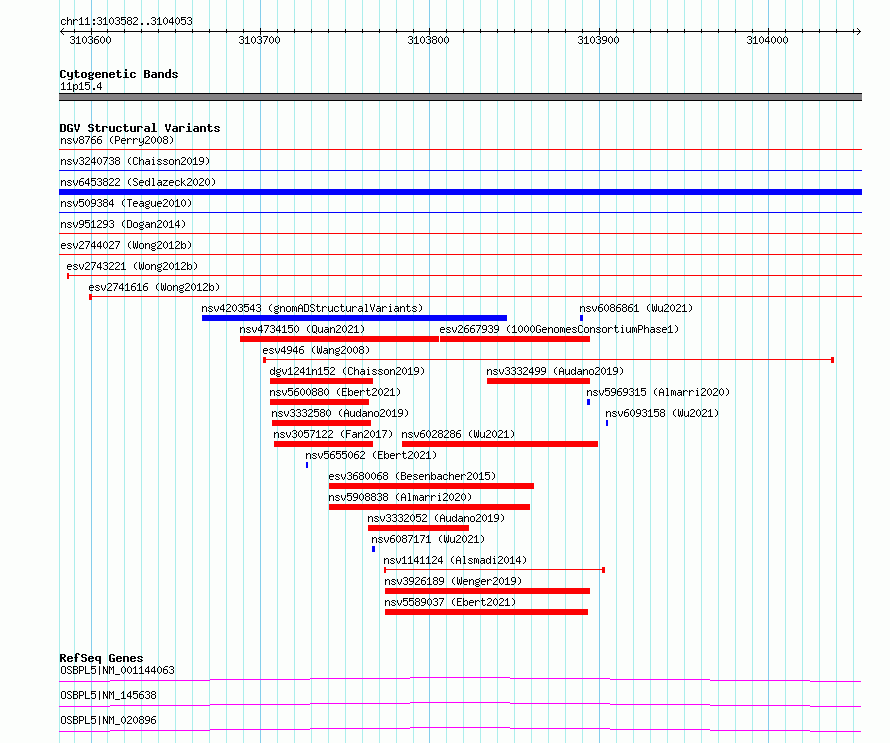Click the red esv2667939 1000Genomes bar
The height and width of the screenshot is (743, 890).
pyautogui.click(x=515, y=339)
